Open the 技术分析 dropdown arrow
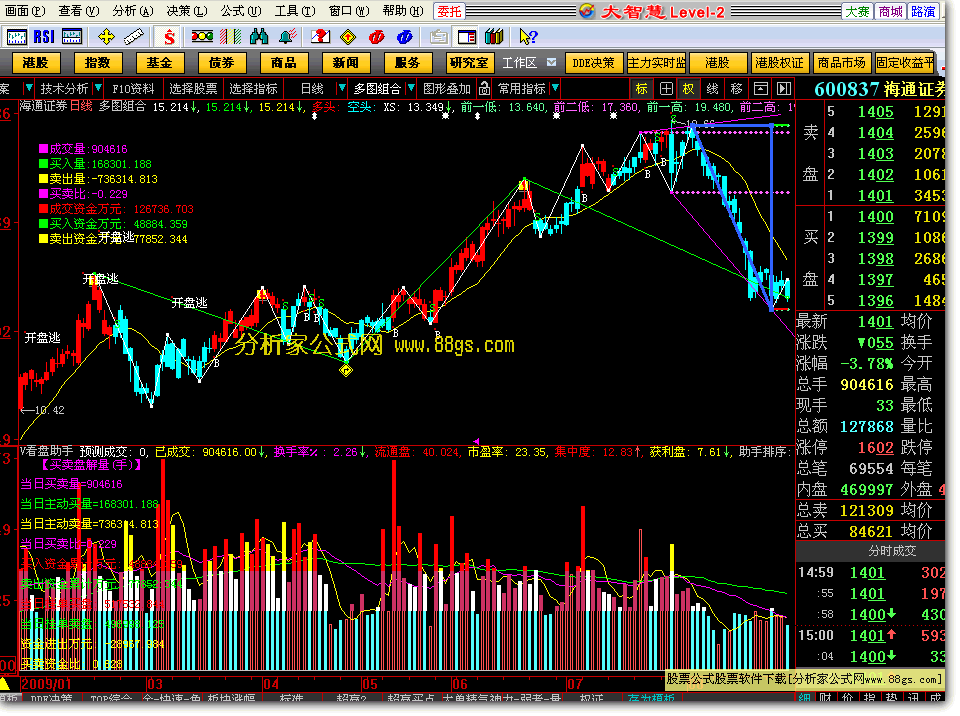 (97, 88)
